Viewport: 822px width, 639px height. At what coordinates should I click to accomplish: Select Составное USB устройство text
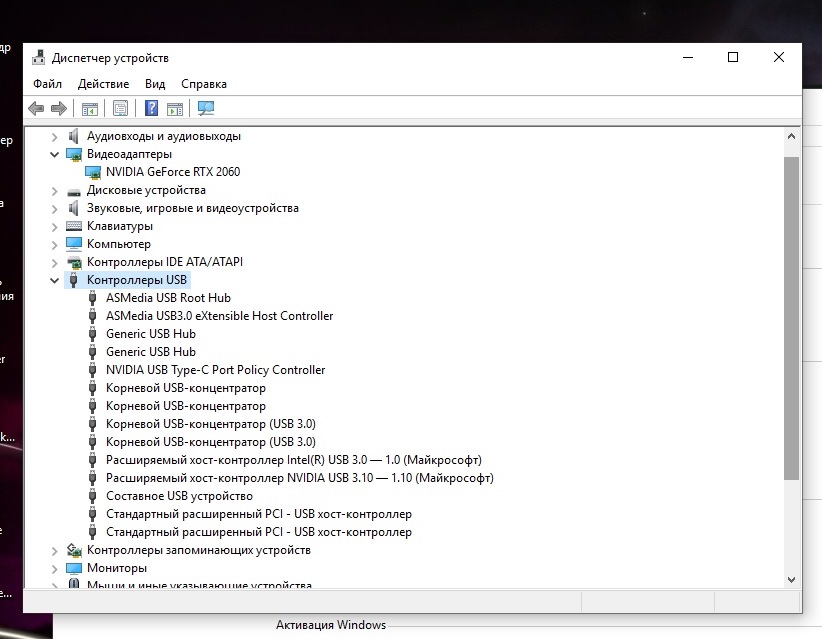coord(179,496)
